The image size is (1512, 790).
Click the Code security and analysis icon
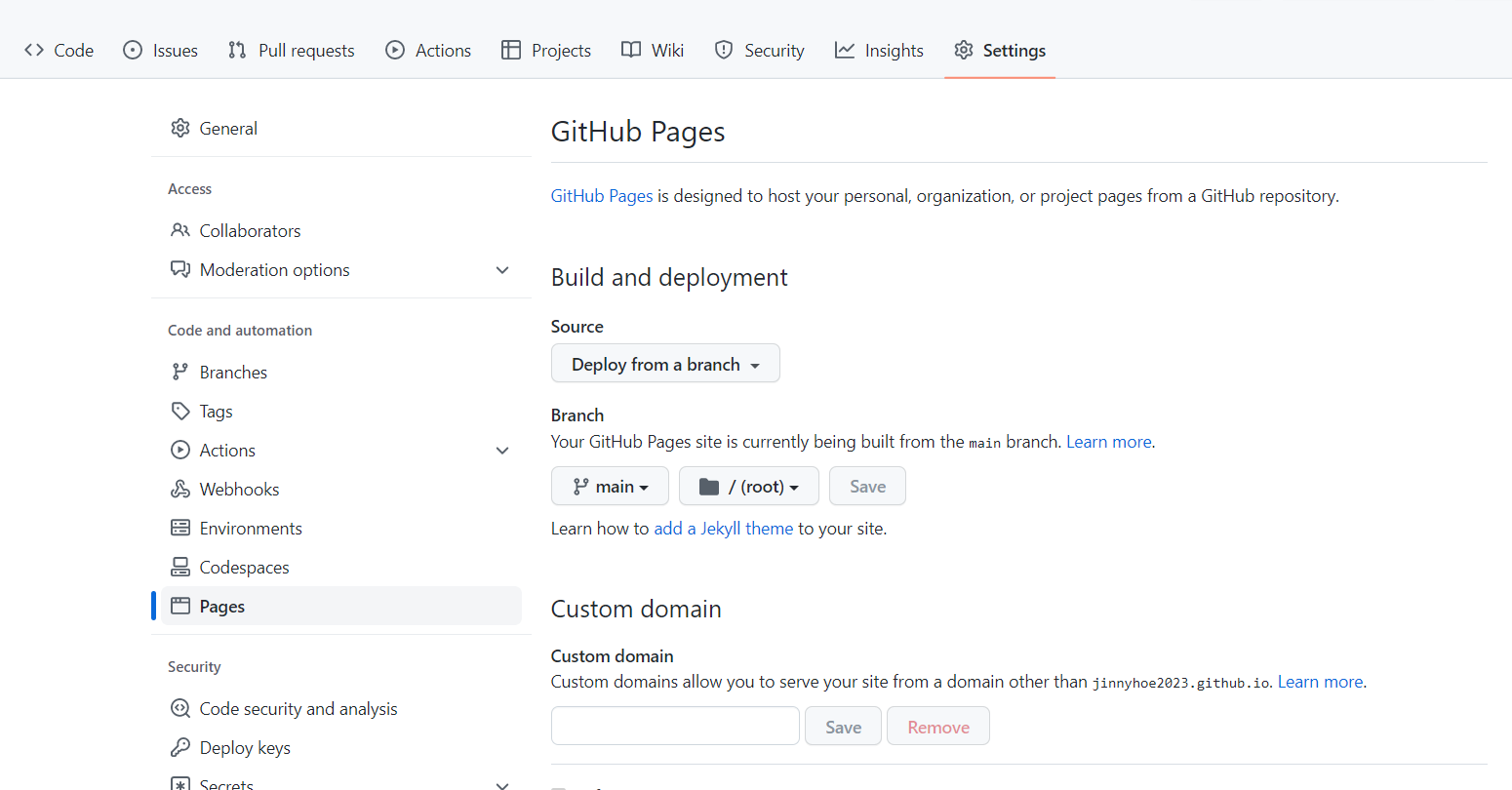180,708
